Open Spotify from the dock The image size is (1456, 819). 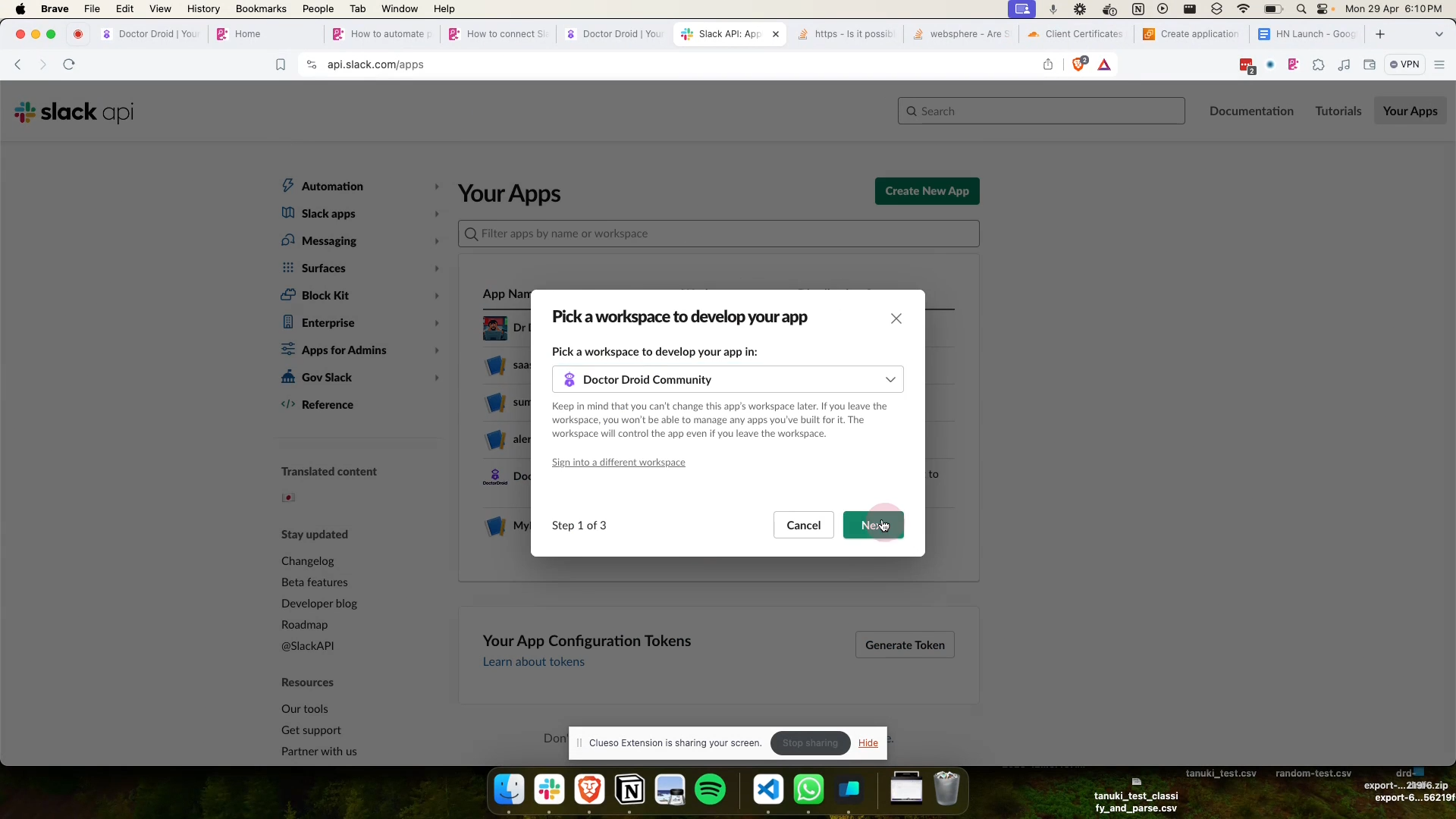point(710,789)
